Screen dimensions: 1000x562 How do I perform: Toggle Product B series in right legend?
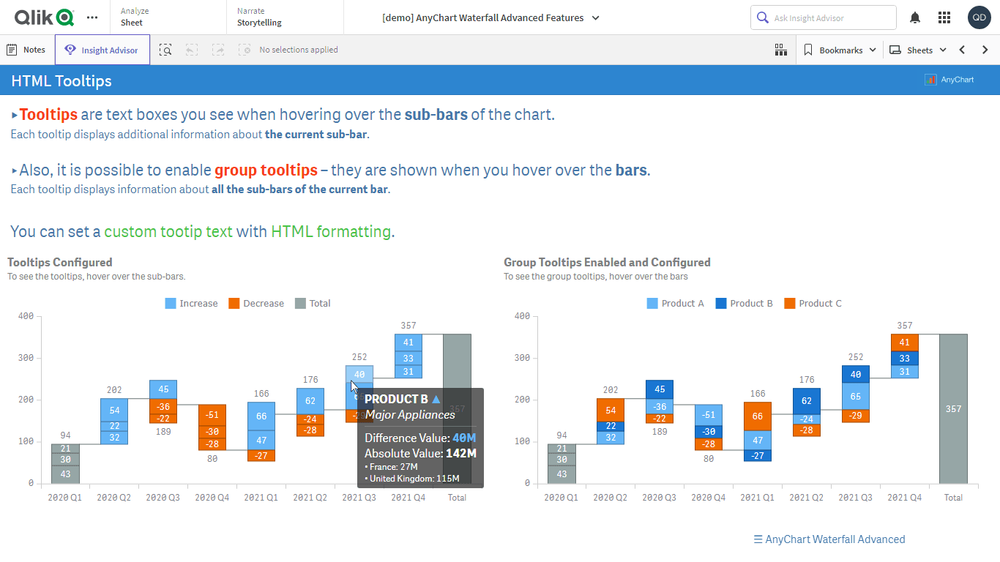coord(744,303)
